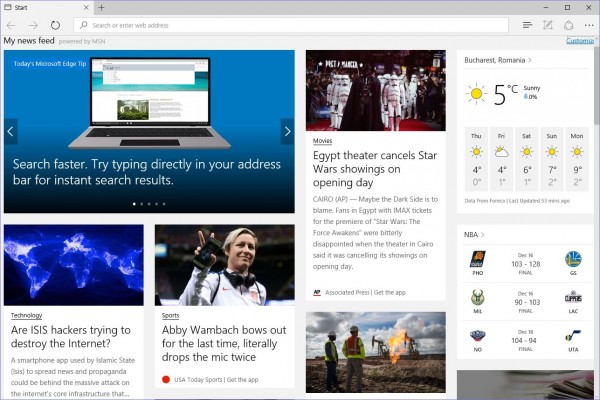Image resolution: width=600 pixels, height=400 pixels.
Task: Open the More actions ellipsis menu
Action: 588,24
